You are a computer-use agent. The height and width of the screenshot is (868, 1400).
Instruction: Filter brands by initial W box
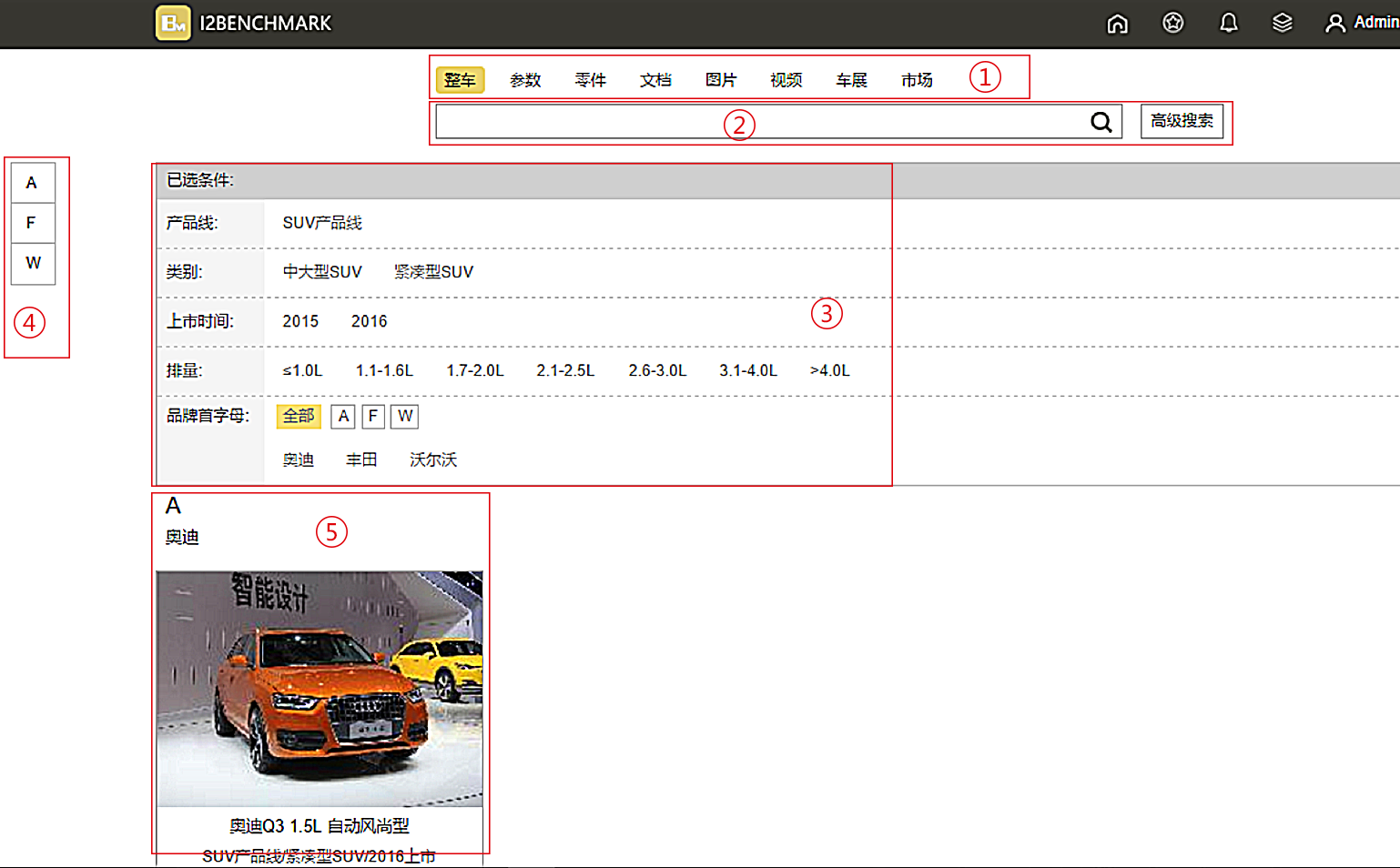(405, 417)
